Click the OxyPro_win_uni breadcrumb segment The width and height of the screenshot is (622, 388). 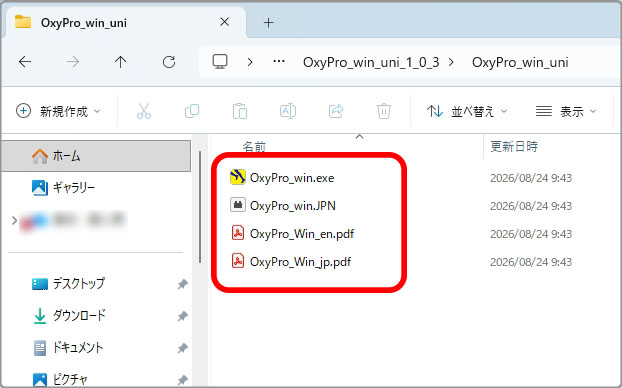[x=520, y=62]
